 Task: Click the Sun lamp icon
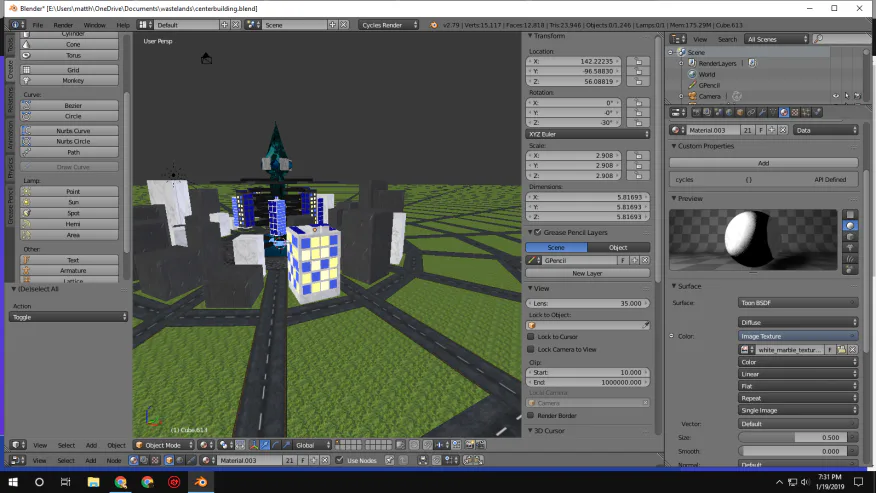pos(26,202)
